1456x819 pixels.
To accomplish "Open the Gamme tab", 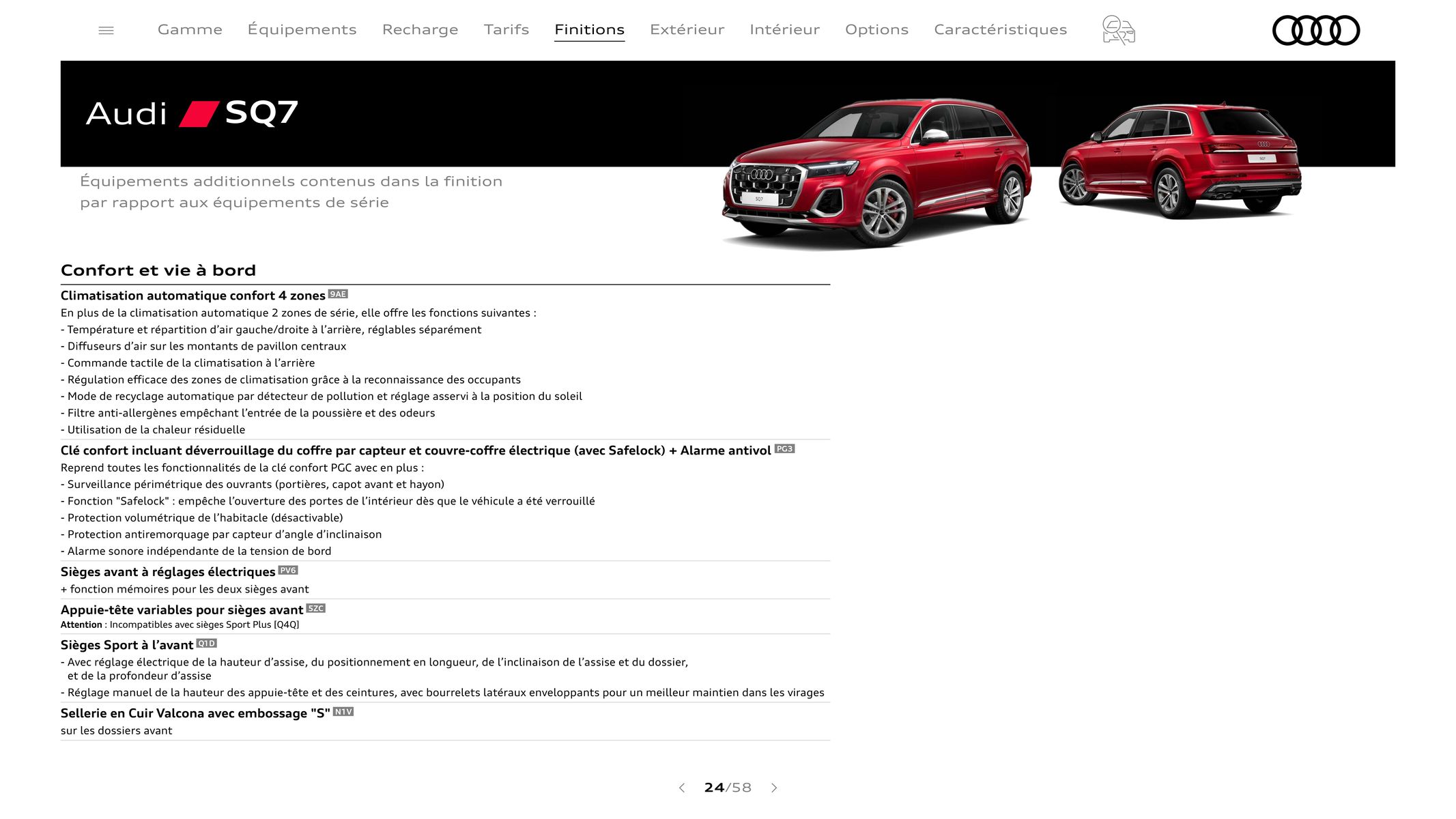I will (190, 29).
